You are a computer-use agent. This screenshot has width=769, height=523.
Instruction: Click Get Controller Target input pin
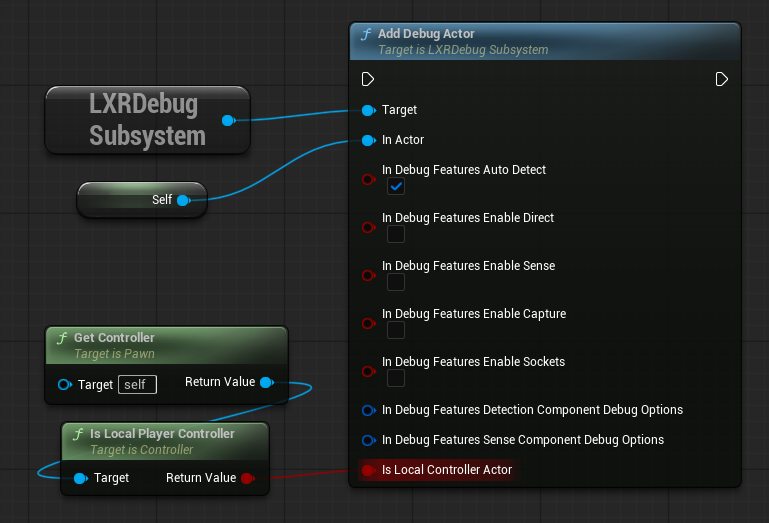coord(65,385)
